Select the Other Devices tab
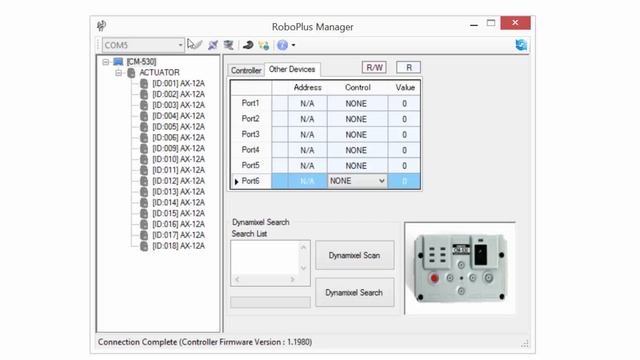This screenshot has height=360, width=640. click(292, 69)
